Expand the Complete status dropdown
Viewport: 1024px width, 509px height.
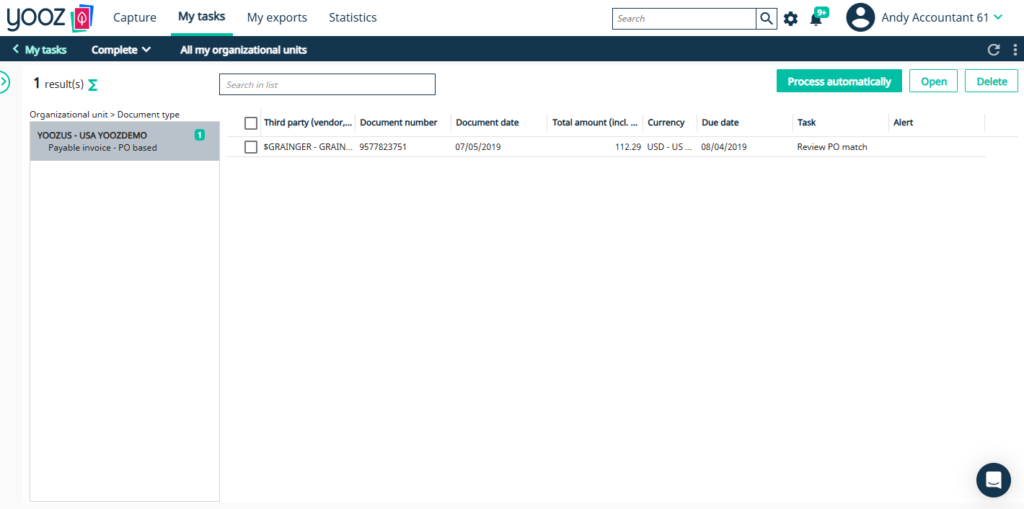(121, 50)
